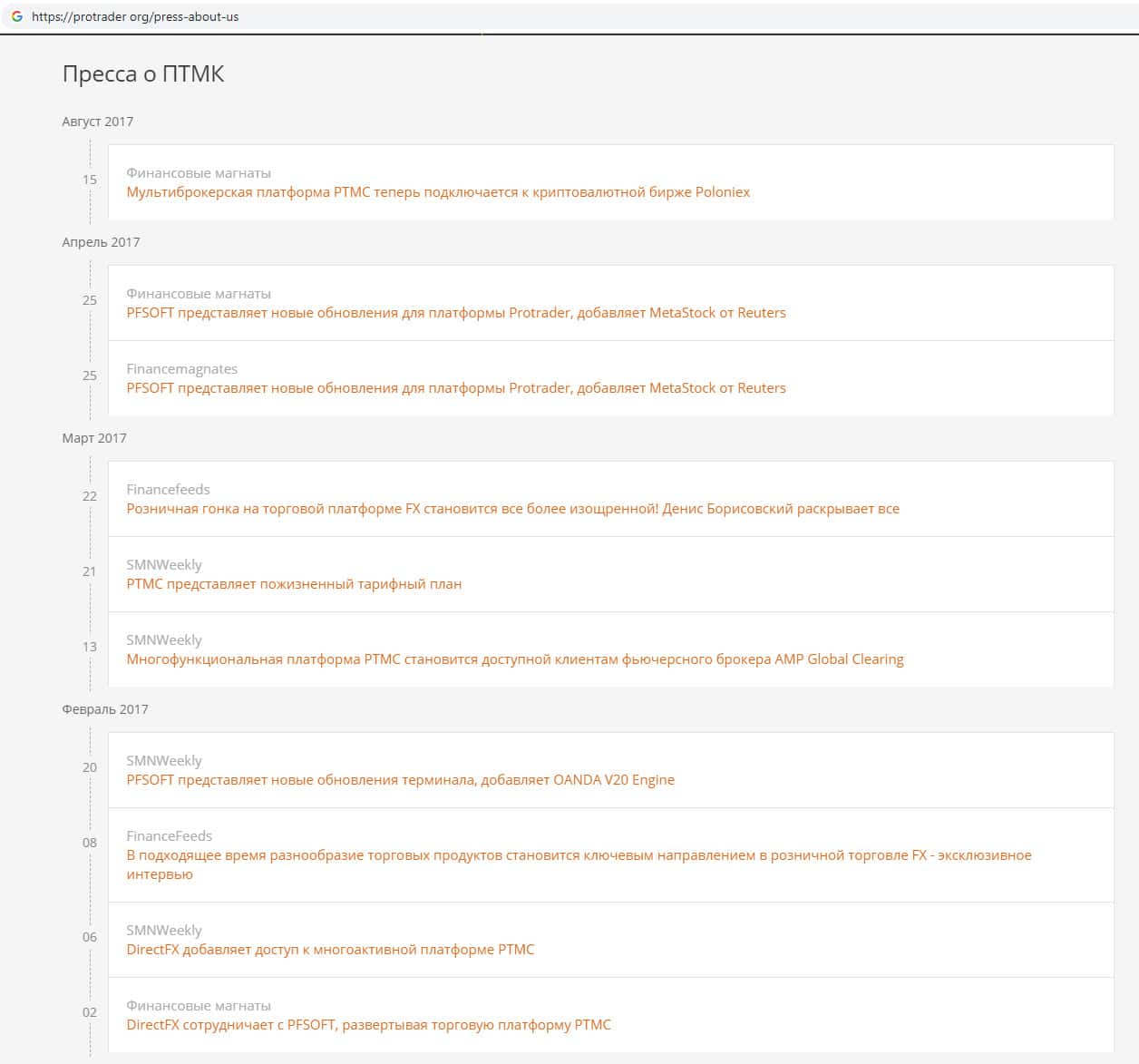1139x1064 pixels.
Task: Click the Февраль 2017 month heading
Action: pyautogui.click(x=105, y=709)
